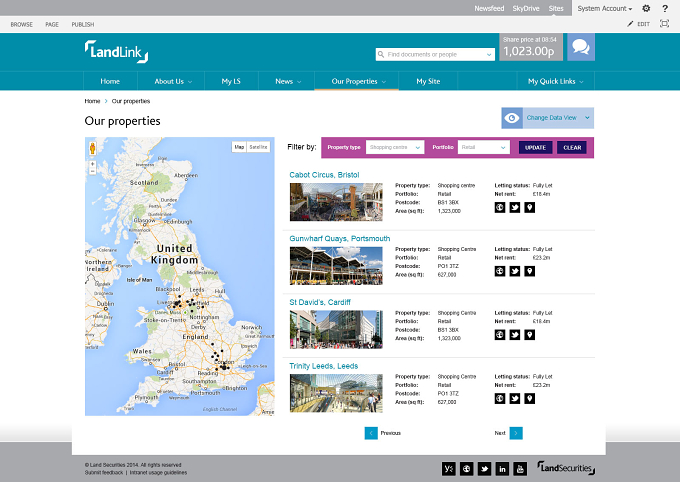
Task: Open Cabot Circus, Bristol link
Action: coord(324,175)
